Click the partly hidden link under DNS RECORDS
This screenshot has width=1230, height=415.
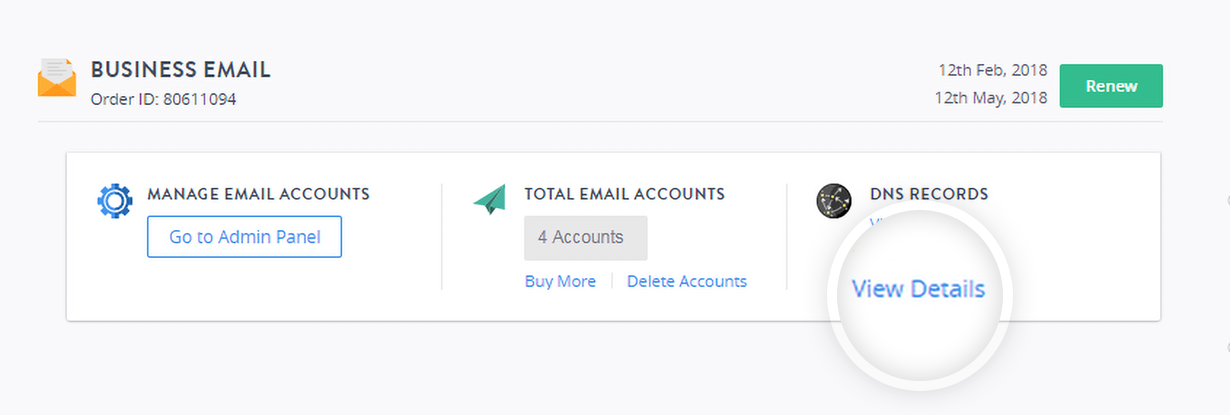click(875, 223)
